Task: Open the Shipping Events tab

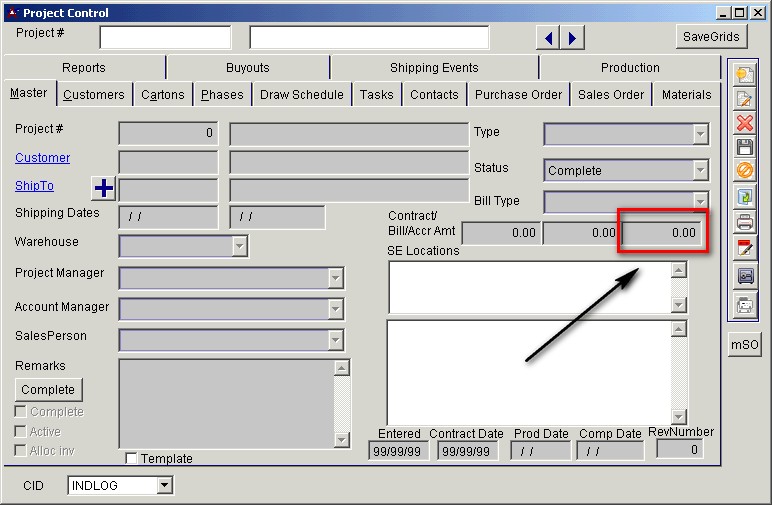Action: tap(434, 68)
